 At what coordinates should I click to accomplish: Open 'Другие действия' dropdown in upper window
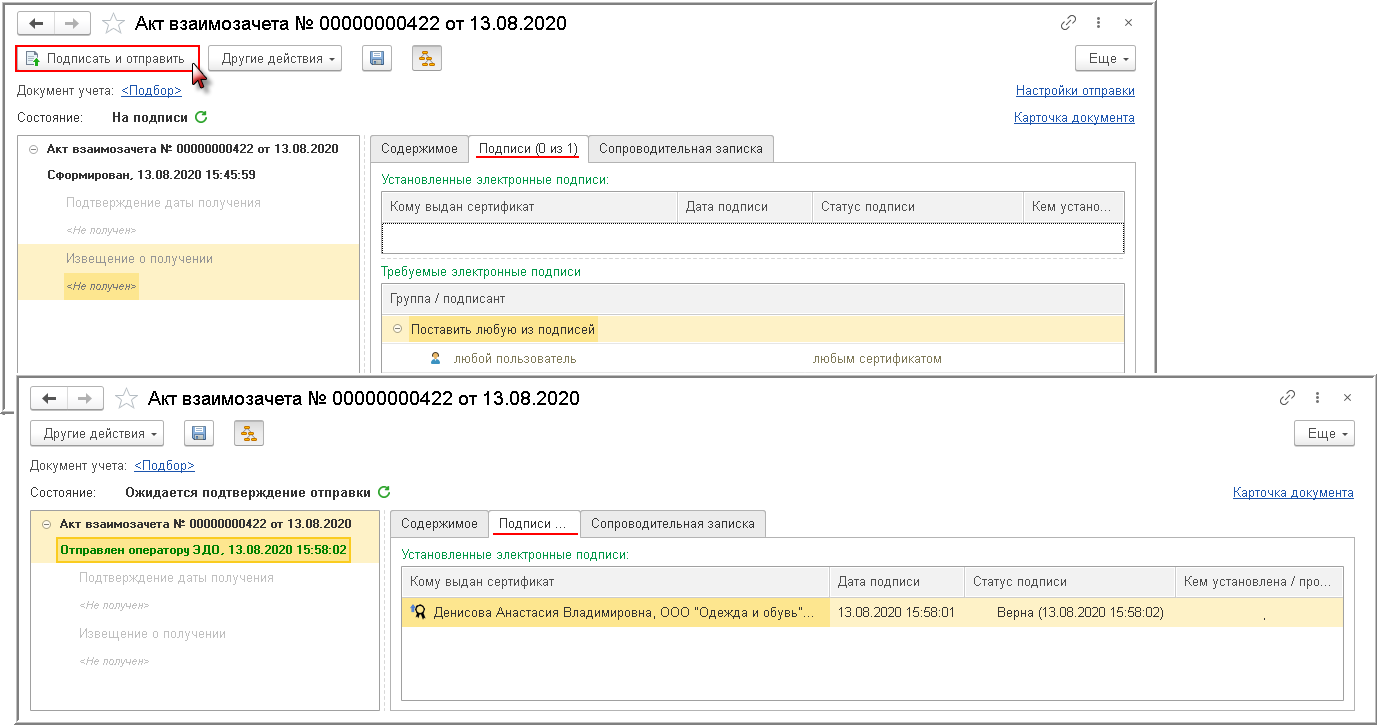pyautogui.click(x=275, y=59)
